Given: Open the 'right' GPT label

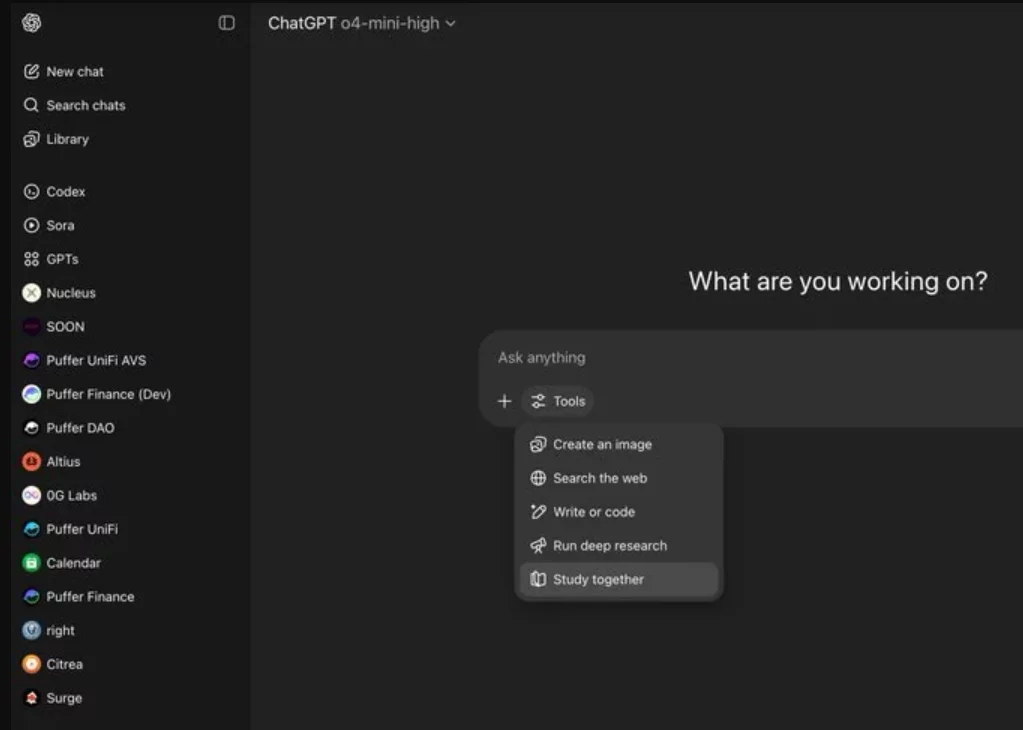Looking at the screenshot, I should pos(61,631).
